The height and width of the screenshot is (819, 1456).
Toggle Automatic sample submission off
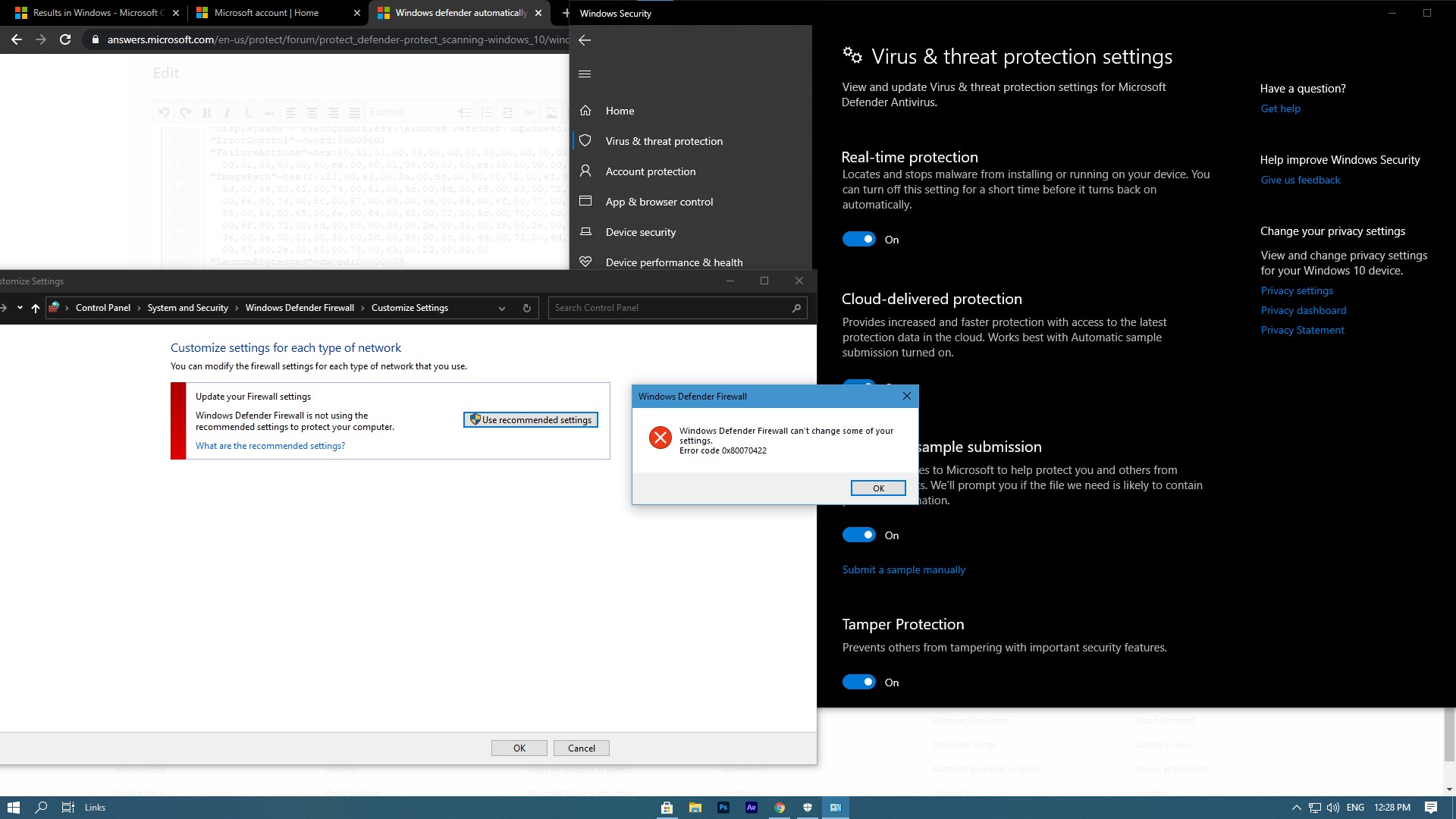point(859,535)
